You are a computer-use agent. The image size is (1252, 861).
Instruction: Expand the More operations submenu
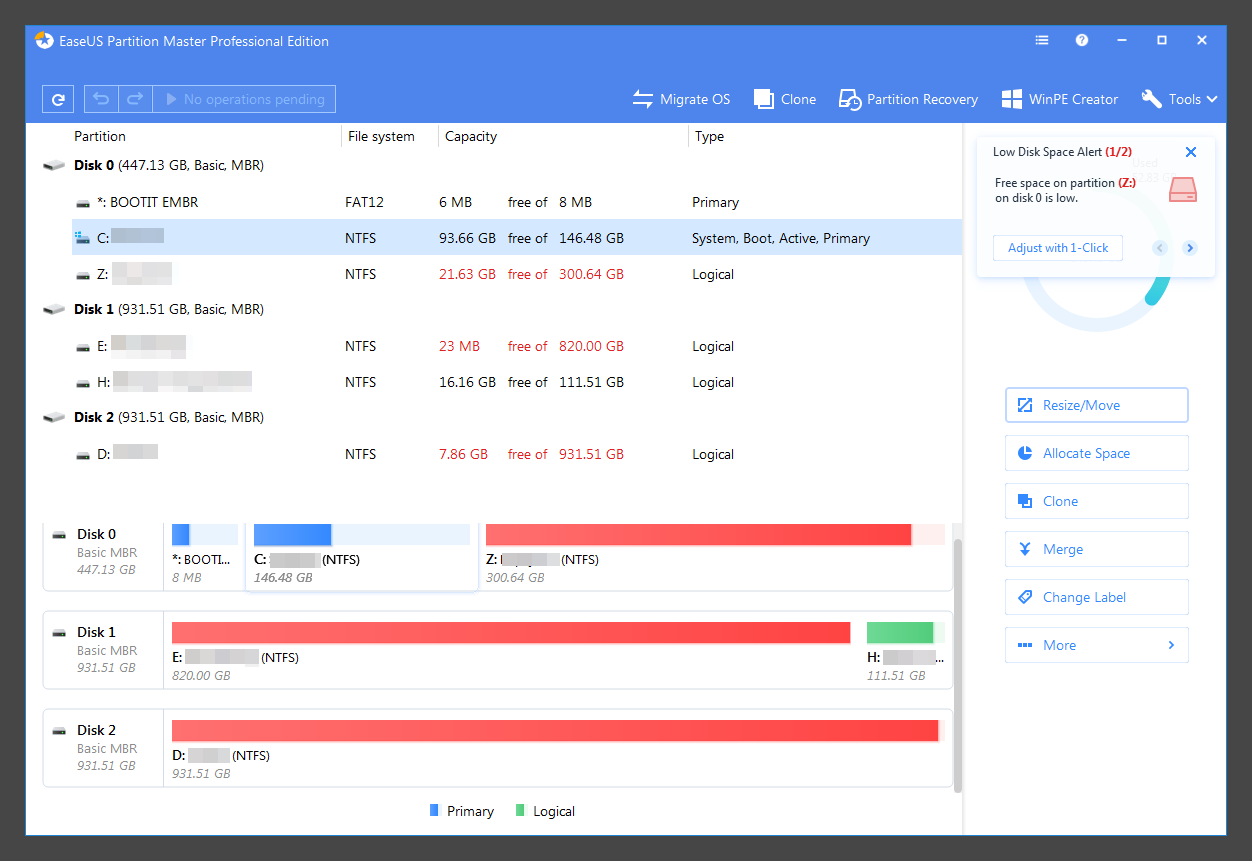pos(1096,645)
